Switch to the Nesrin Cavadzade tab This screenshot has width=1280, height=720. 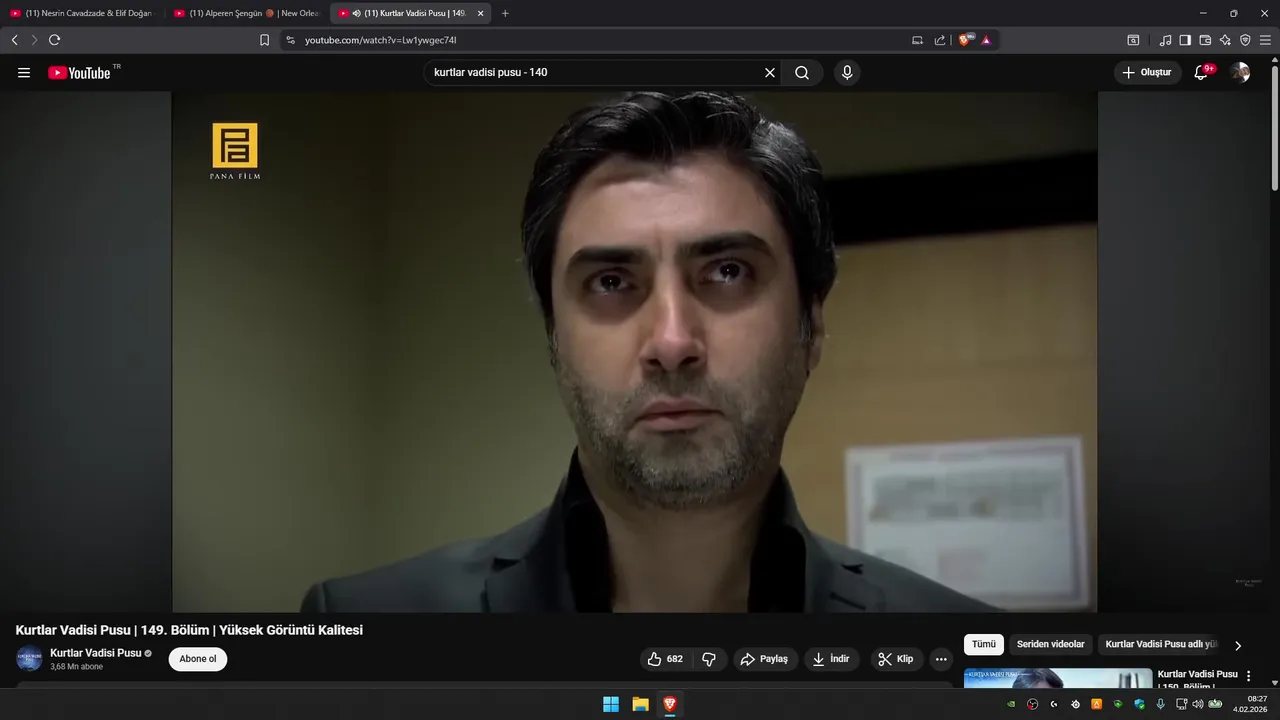coord(82,13)
